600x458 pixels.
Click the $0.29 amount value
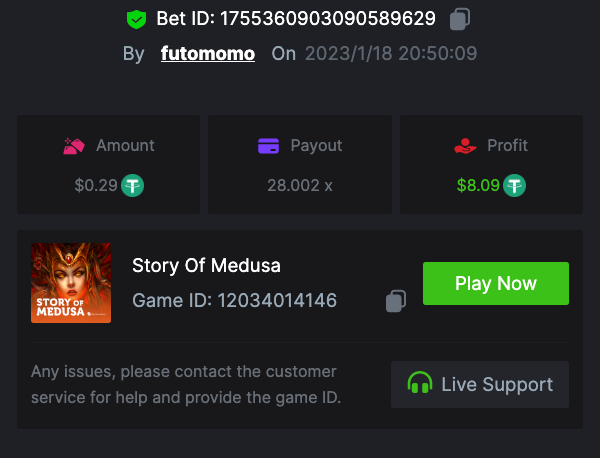pos(96,185)
